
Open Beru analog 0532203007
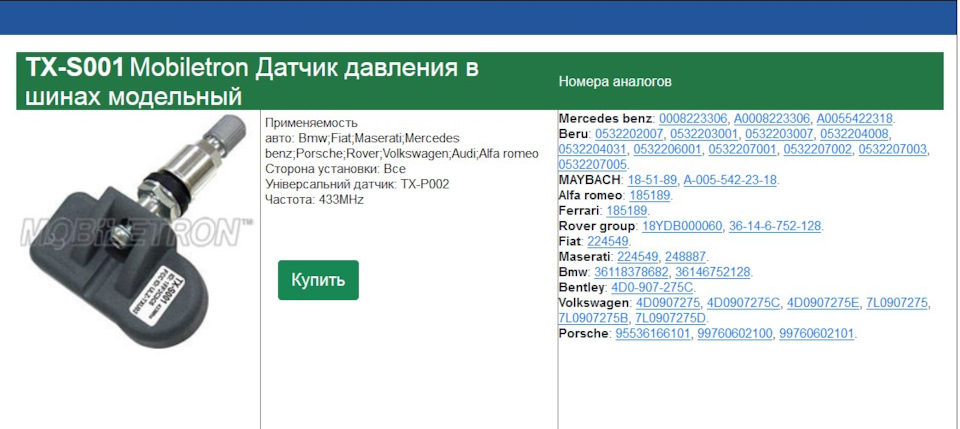click(x=779, y=134)
